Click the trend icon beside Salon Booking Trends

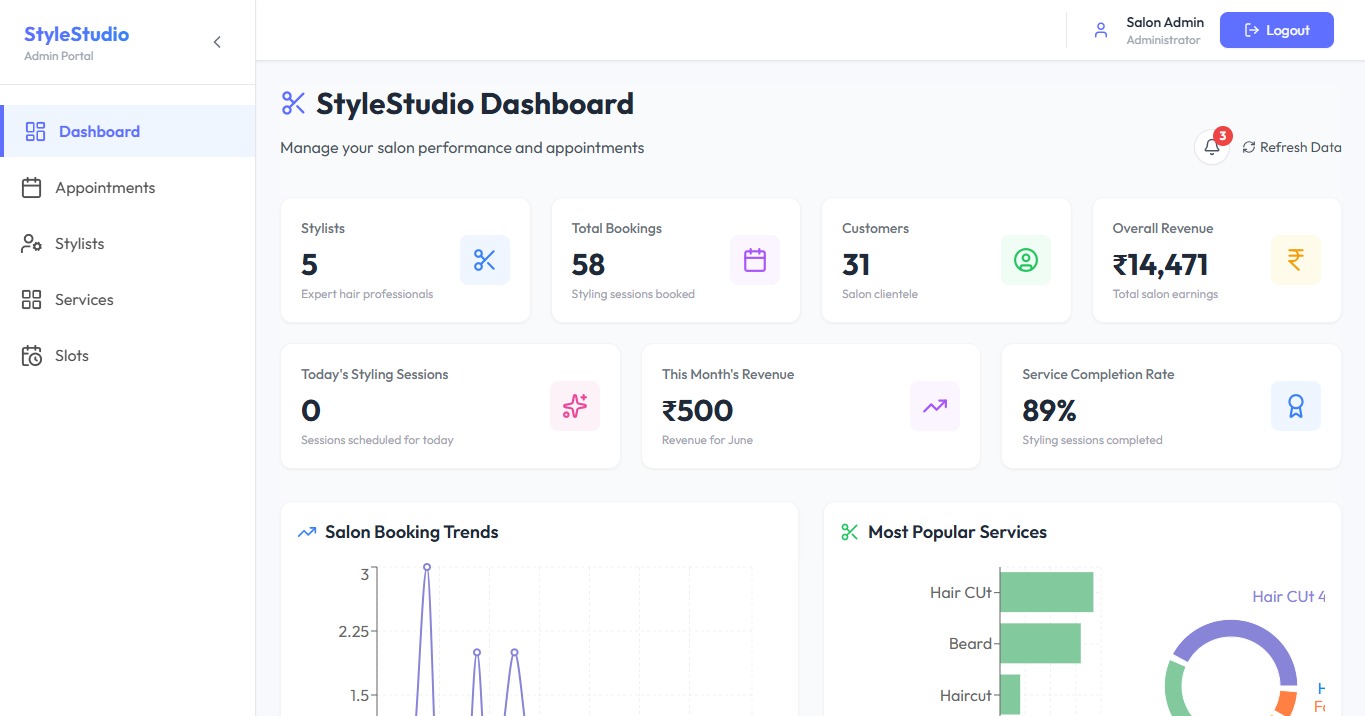coord(307,532)
